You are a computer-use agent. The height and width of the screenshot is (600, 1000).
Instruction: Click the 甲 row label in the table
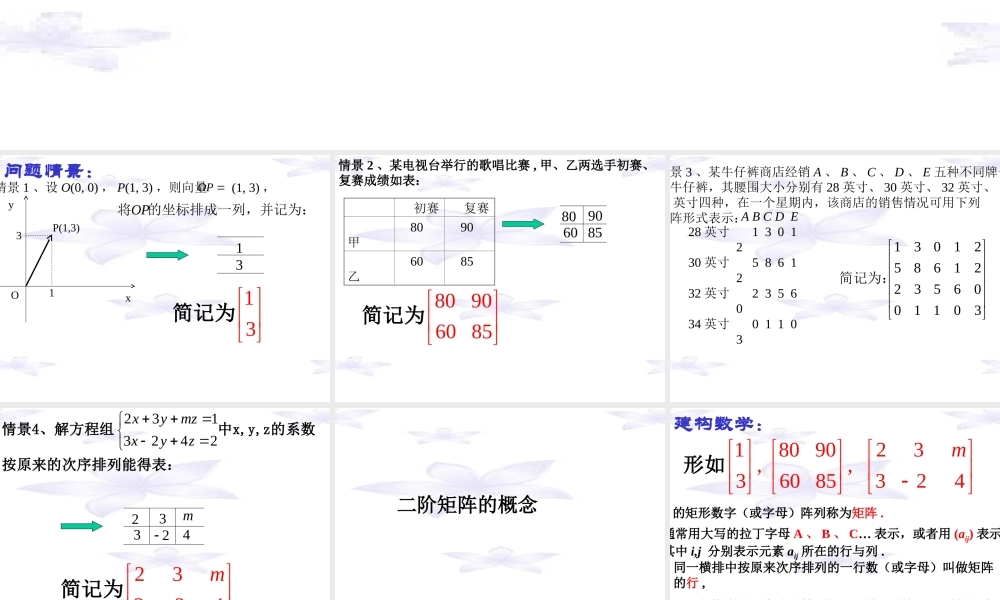coord(354,242)
